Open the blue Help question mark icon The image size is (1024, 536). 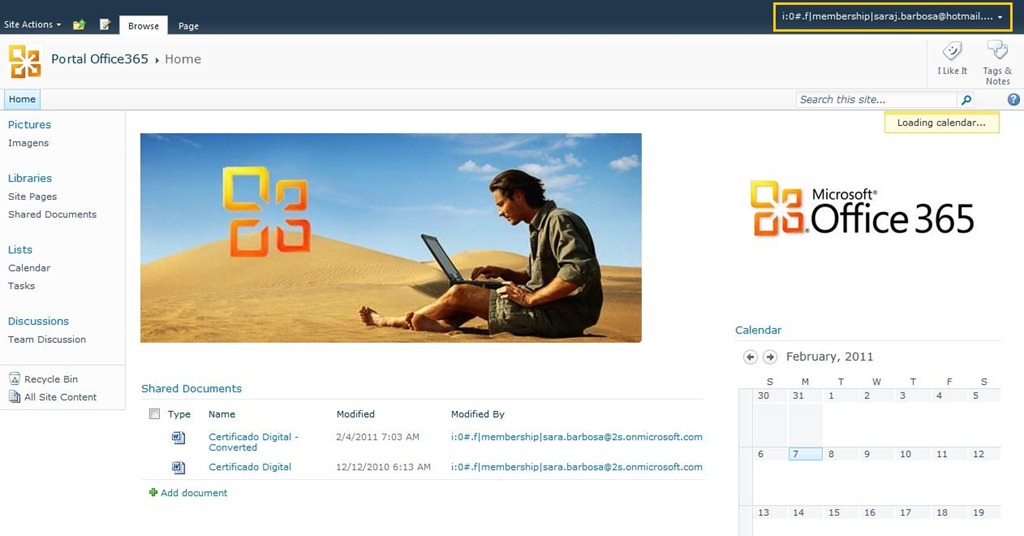tap(1013, 100)
